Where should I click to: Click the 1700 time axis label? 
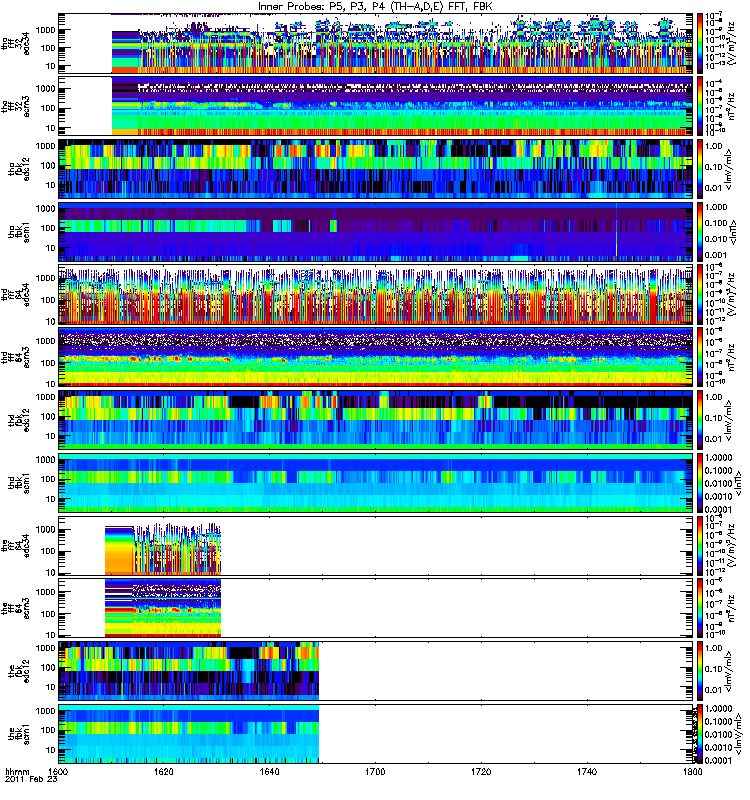(375, 771)
